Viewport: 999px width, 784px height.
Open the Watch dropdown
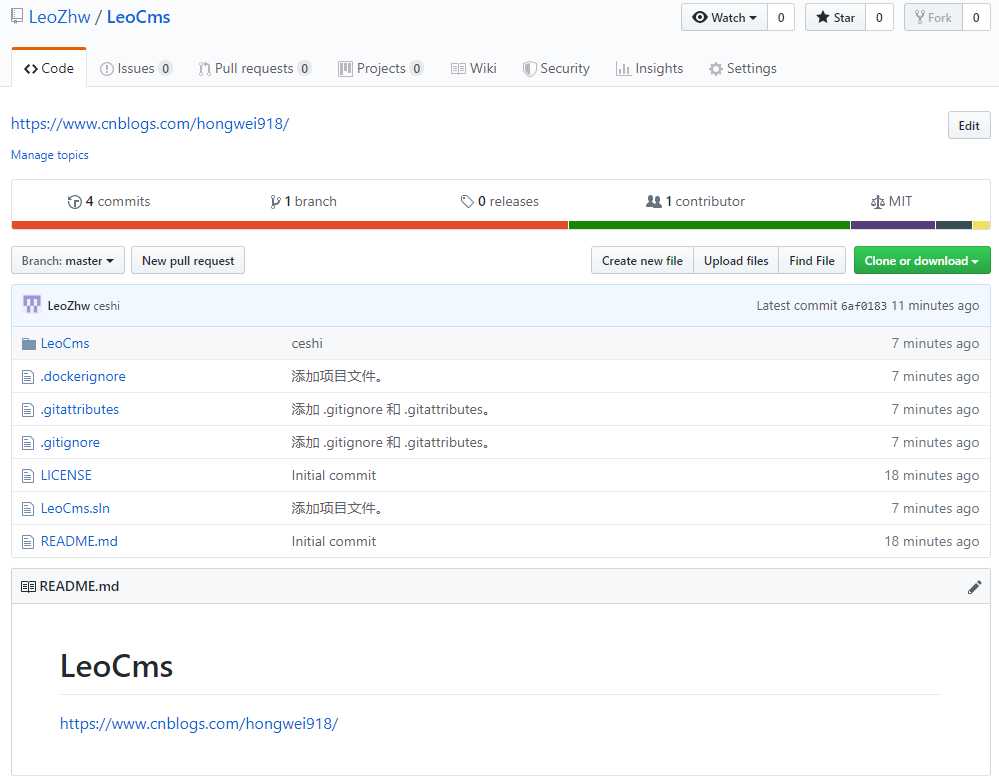pyautogui.click(x=724, y=18)
